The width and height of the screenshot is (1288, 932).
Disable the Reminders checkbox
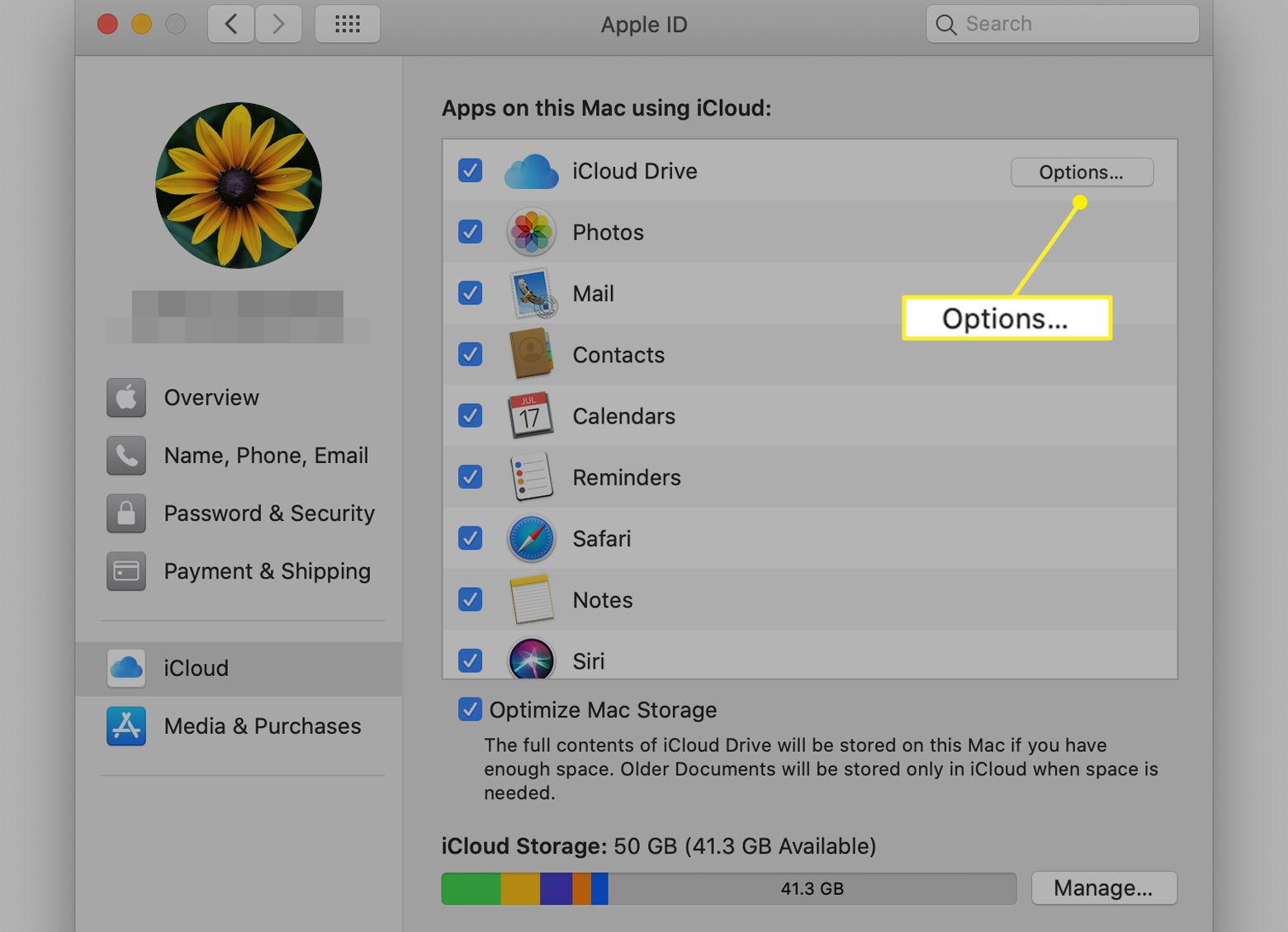(470, 476)
